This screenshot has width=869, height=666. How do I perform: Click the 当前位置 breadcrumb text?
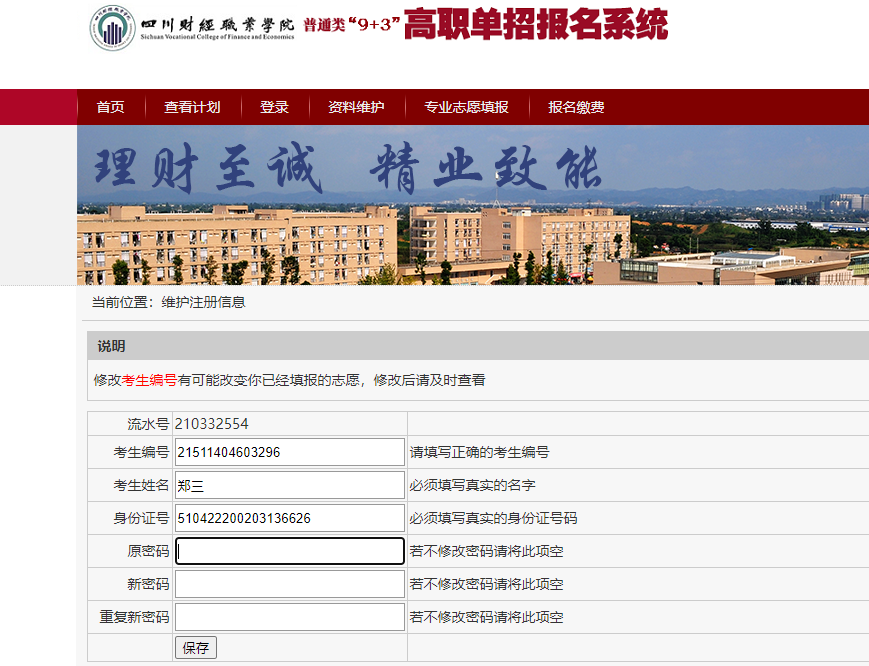168,302
